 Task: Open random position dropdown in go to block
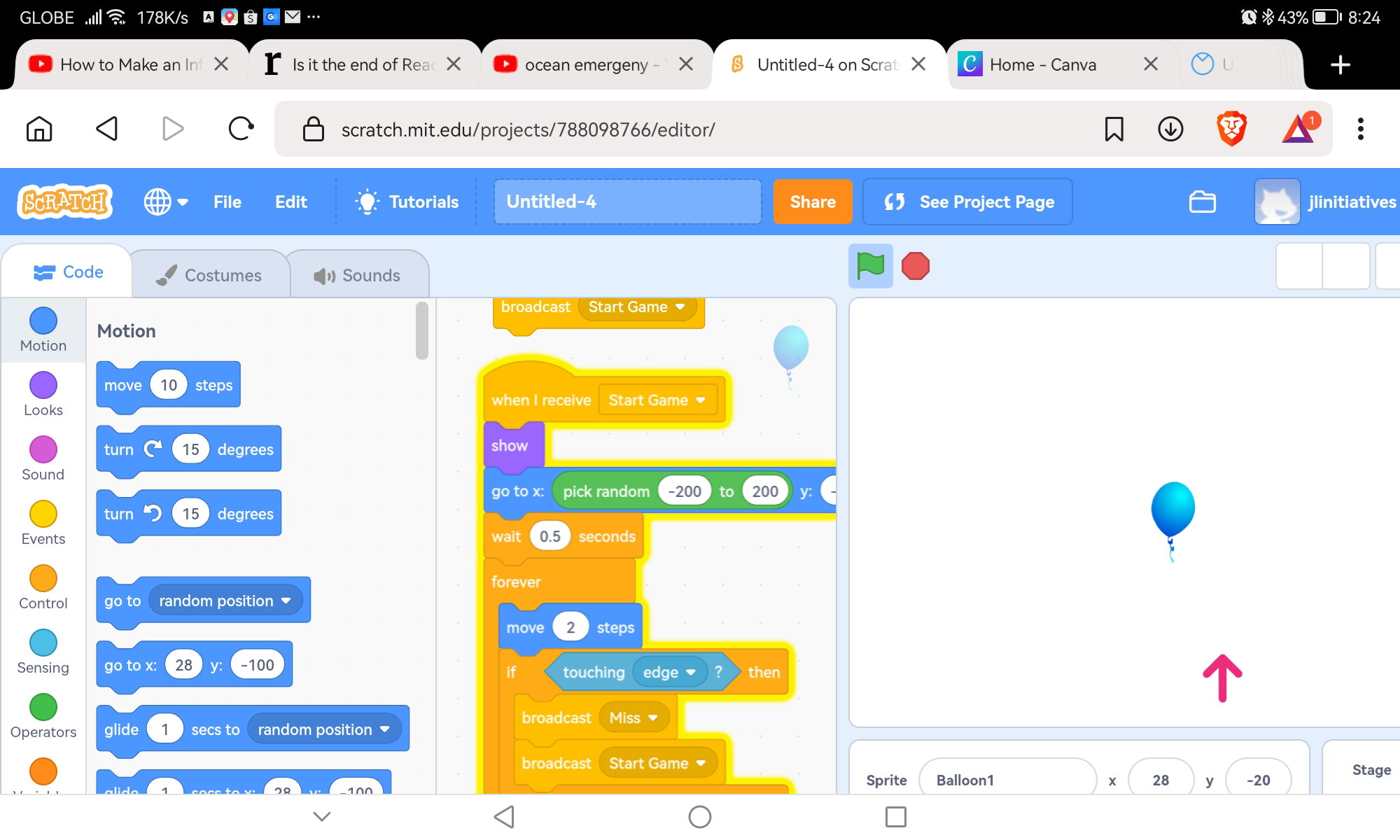click(225, 601)
